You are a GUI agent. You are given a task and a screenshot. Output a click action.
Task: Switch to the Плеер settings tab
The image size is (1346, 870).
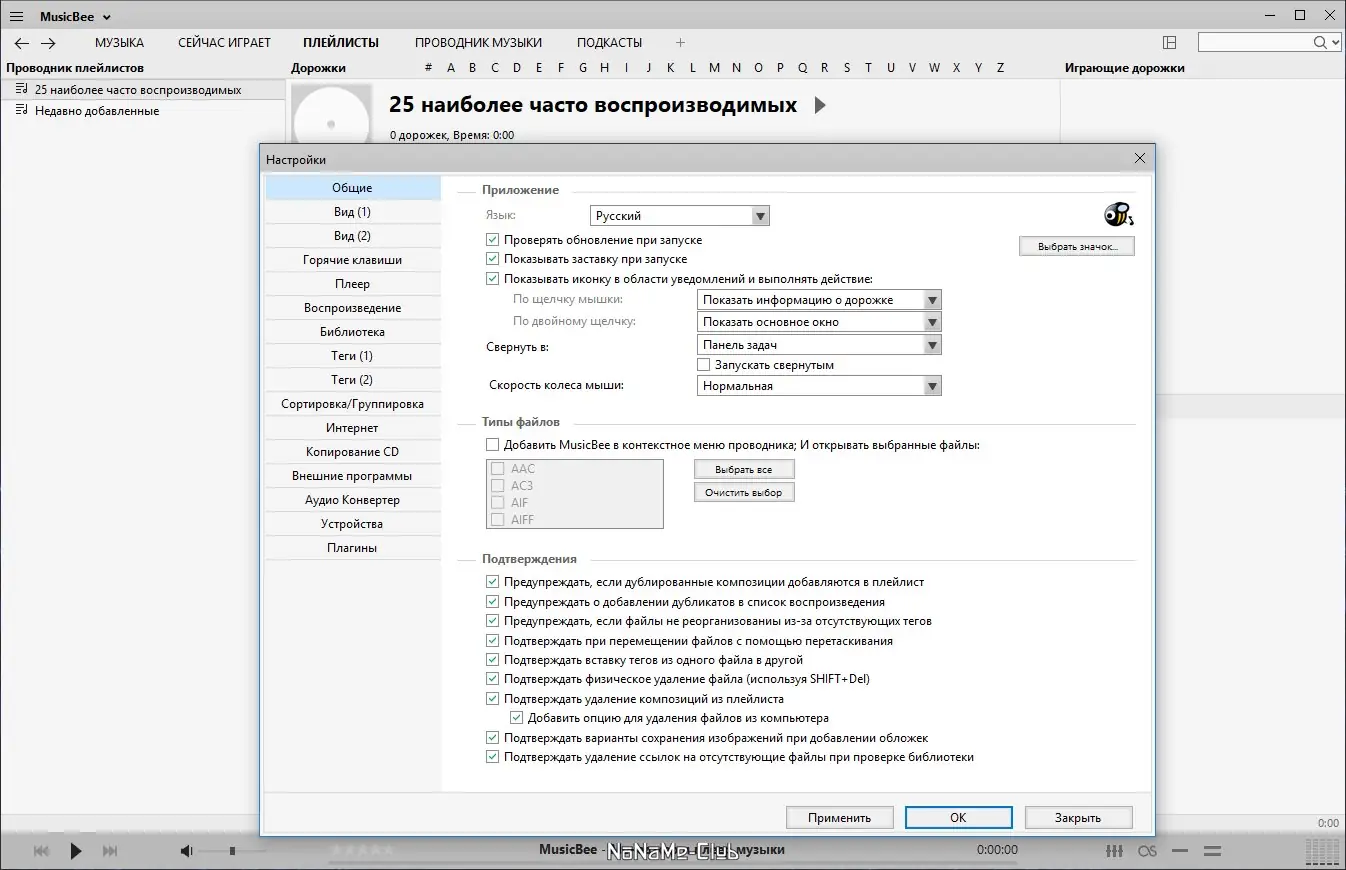tap(353, 284)
